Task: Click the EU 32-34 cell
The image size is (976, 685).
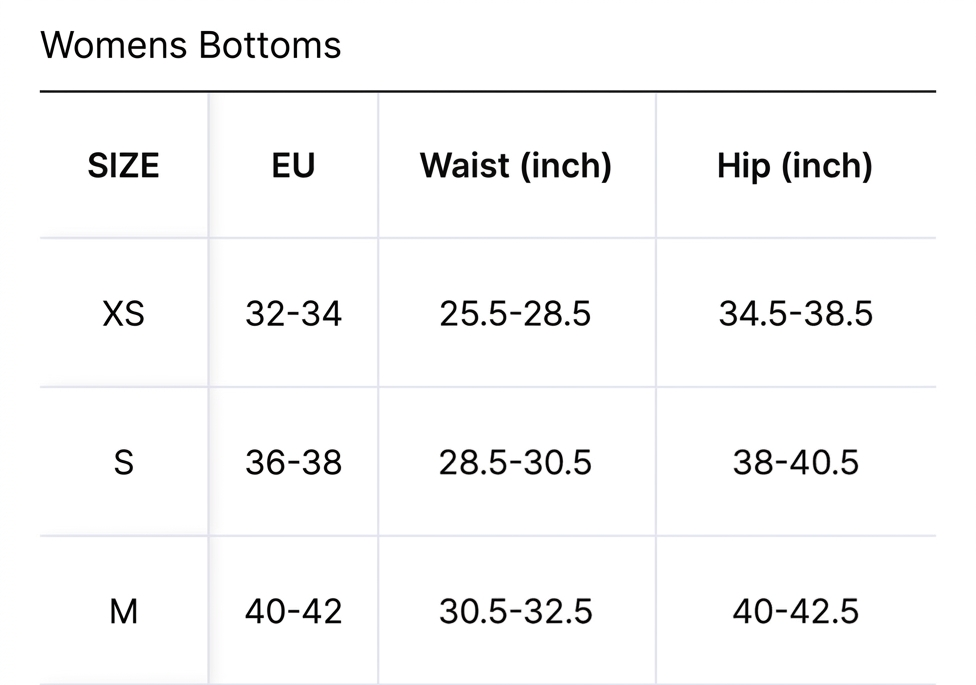Action: tap(293, 313)
